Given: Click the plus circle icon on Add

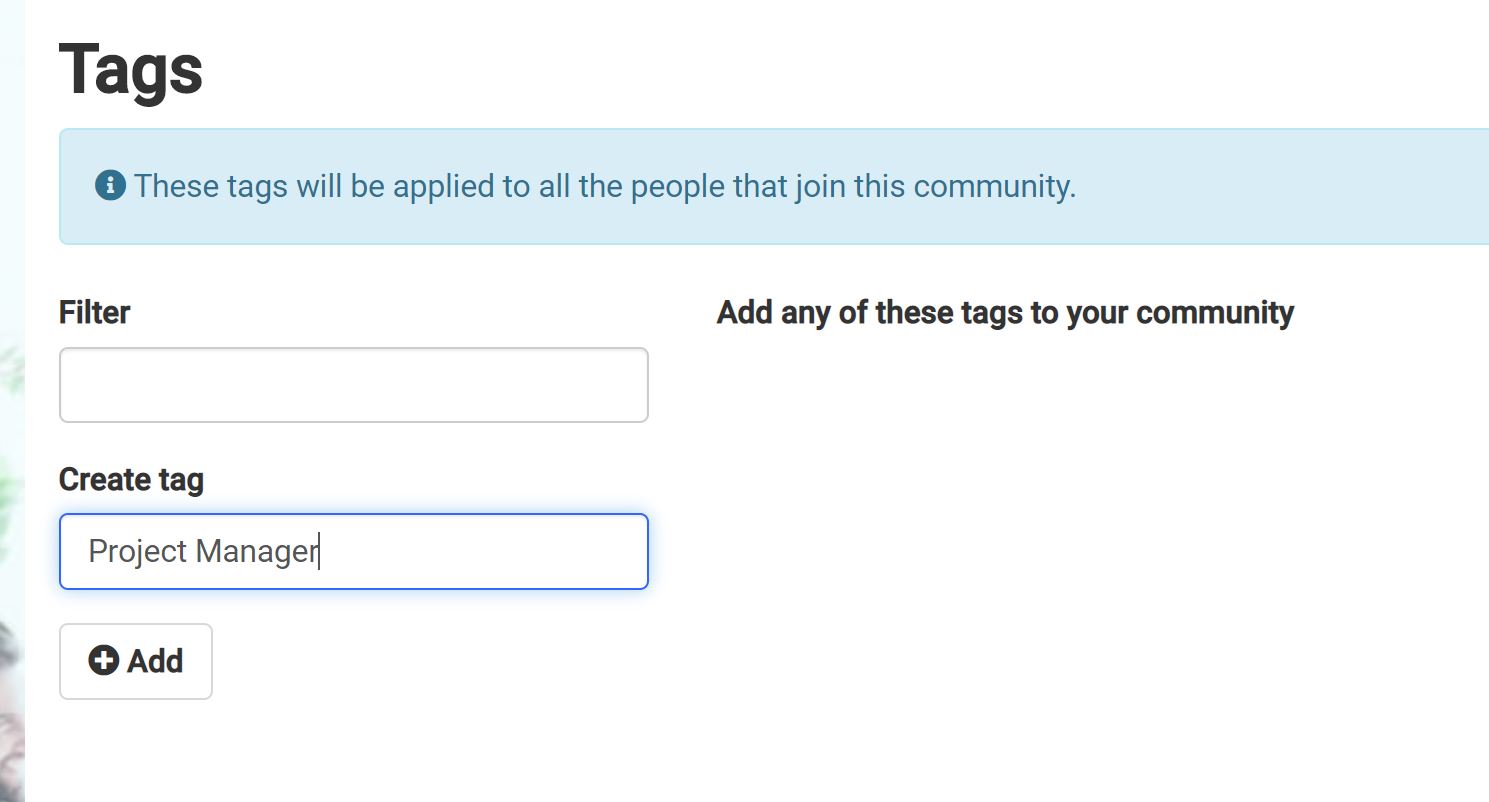Looking at the screenshot, I should click(103, 660).
